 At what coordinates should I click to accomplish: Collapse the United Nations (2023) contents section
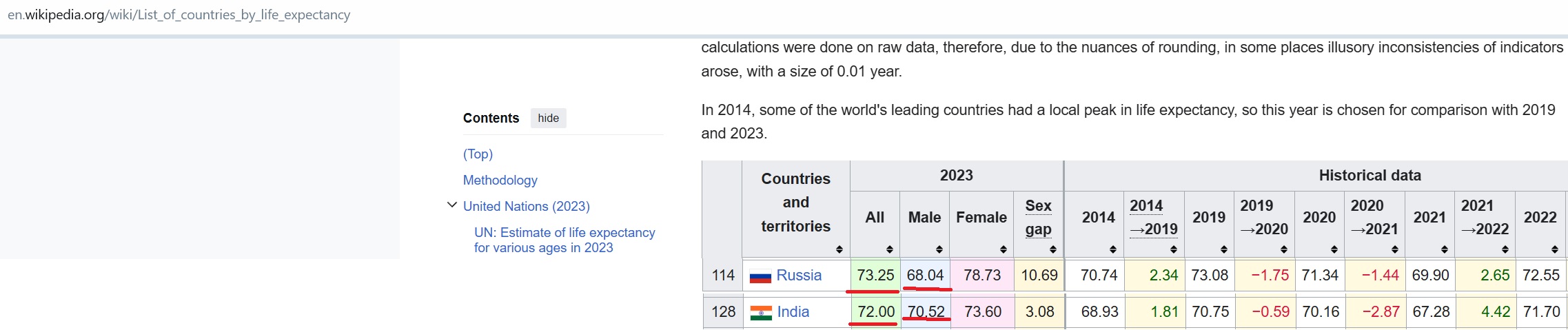pos(452,205)
